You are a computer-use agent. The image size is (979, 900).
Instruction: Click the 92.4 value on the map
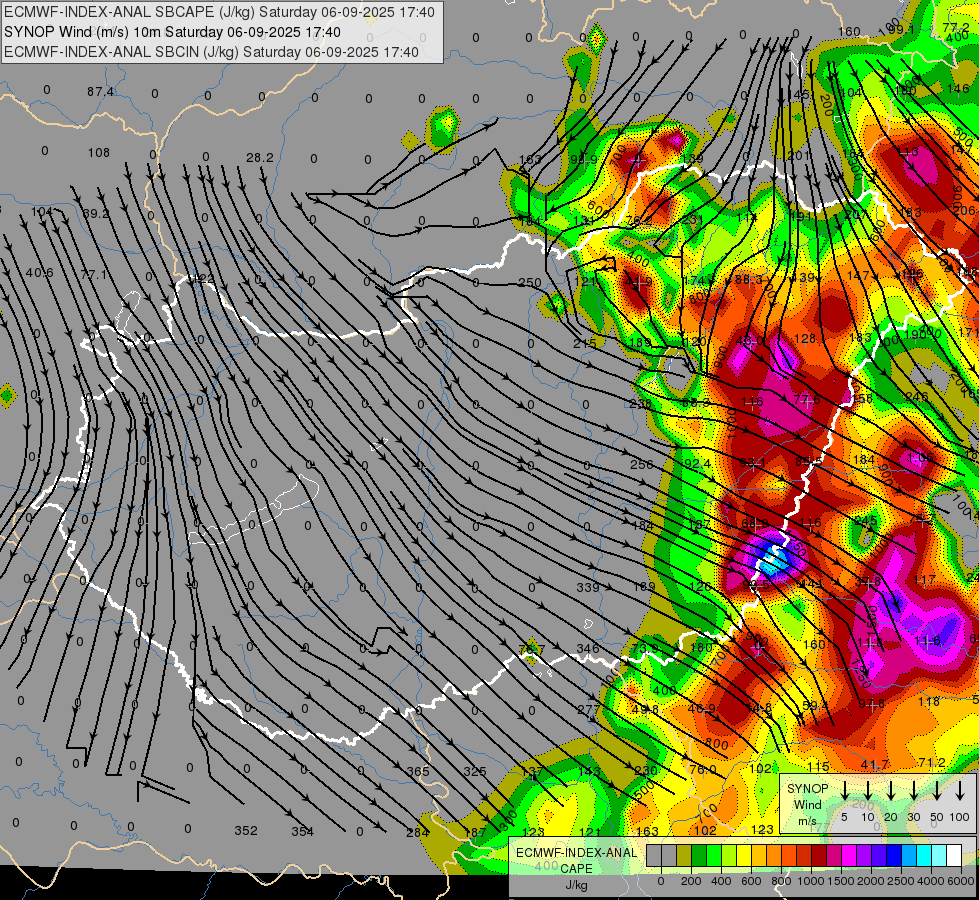point(697,463)
